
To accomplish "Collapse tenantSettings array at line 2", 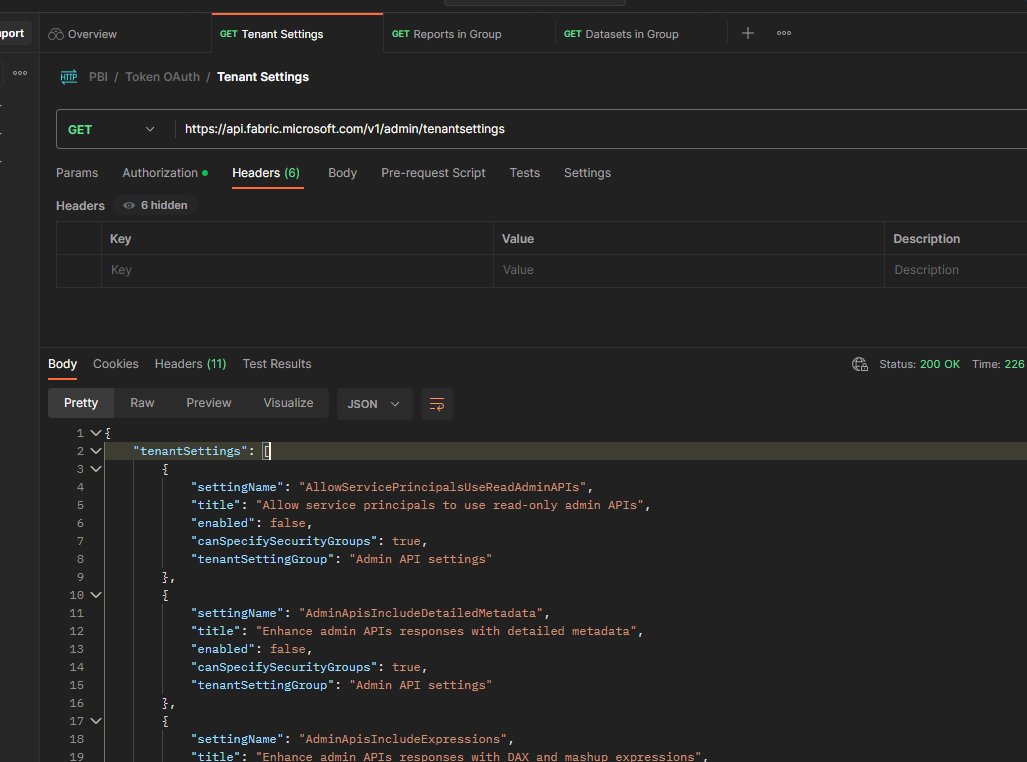I will click(x=96, y=451).
